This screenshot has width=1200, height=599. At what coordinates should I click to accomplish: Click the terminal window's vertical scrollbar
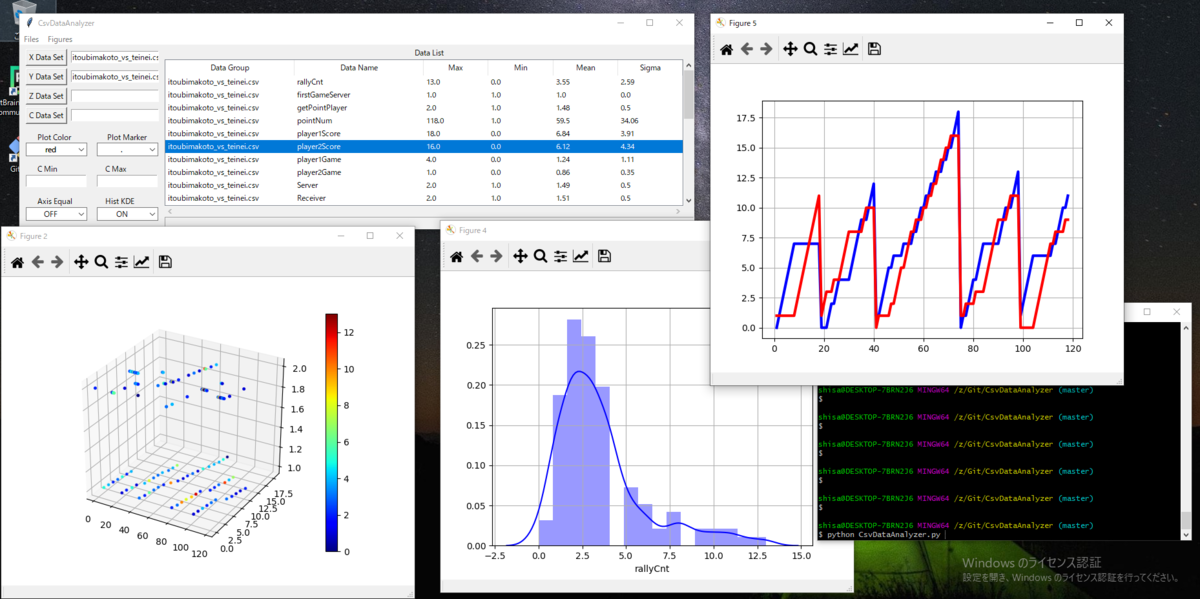point(1185,430)
